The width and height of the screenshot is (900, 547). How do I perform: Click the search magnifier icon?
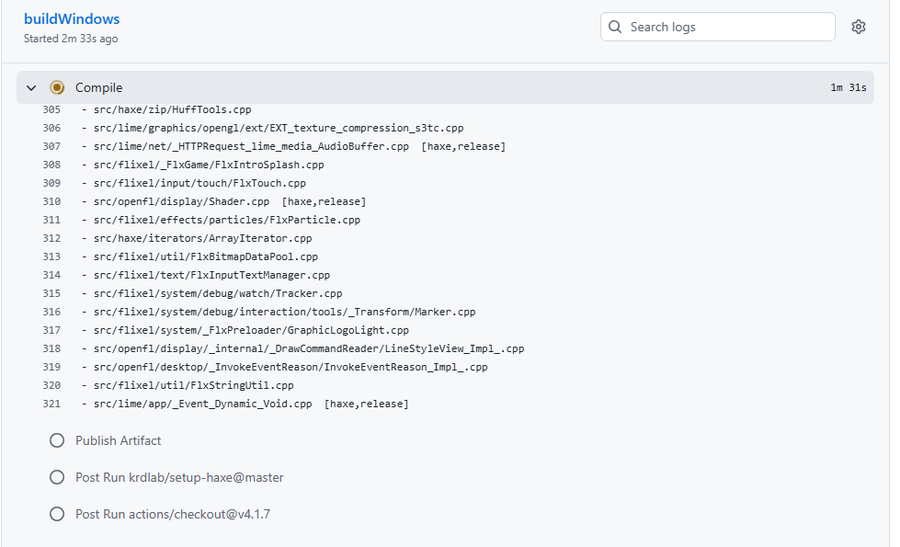(615, 27)
